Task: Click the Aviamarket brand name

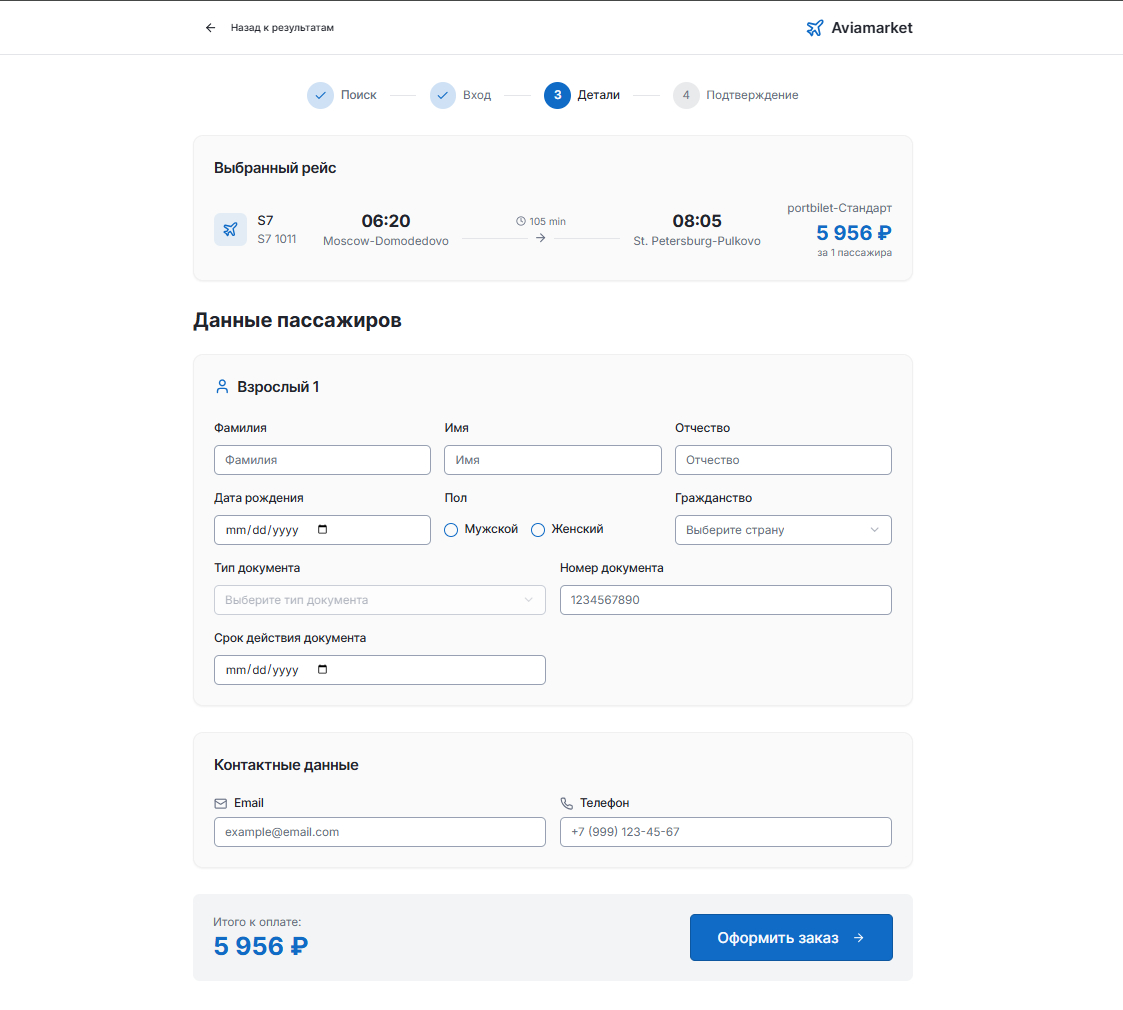Action: (x=872, y=28)
